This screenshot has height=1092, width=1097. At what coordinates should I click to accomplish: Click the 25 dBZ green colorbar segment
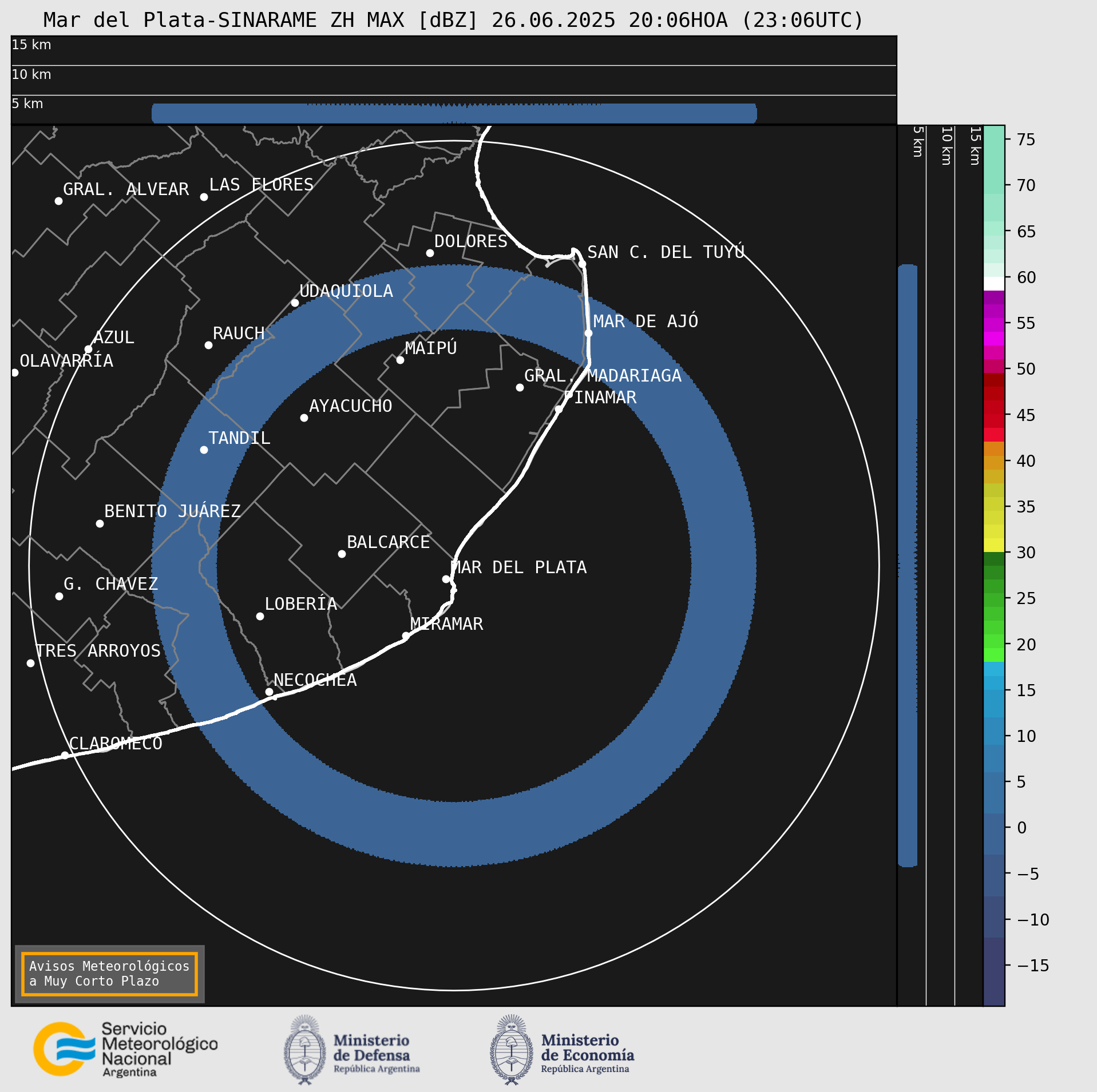tap(994, 600)
